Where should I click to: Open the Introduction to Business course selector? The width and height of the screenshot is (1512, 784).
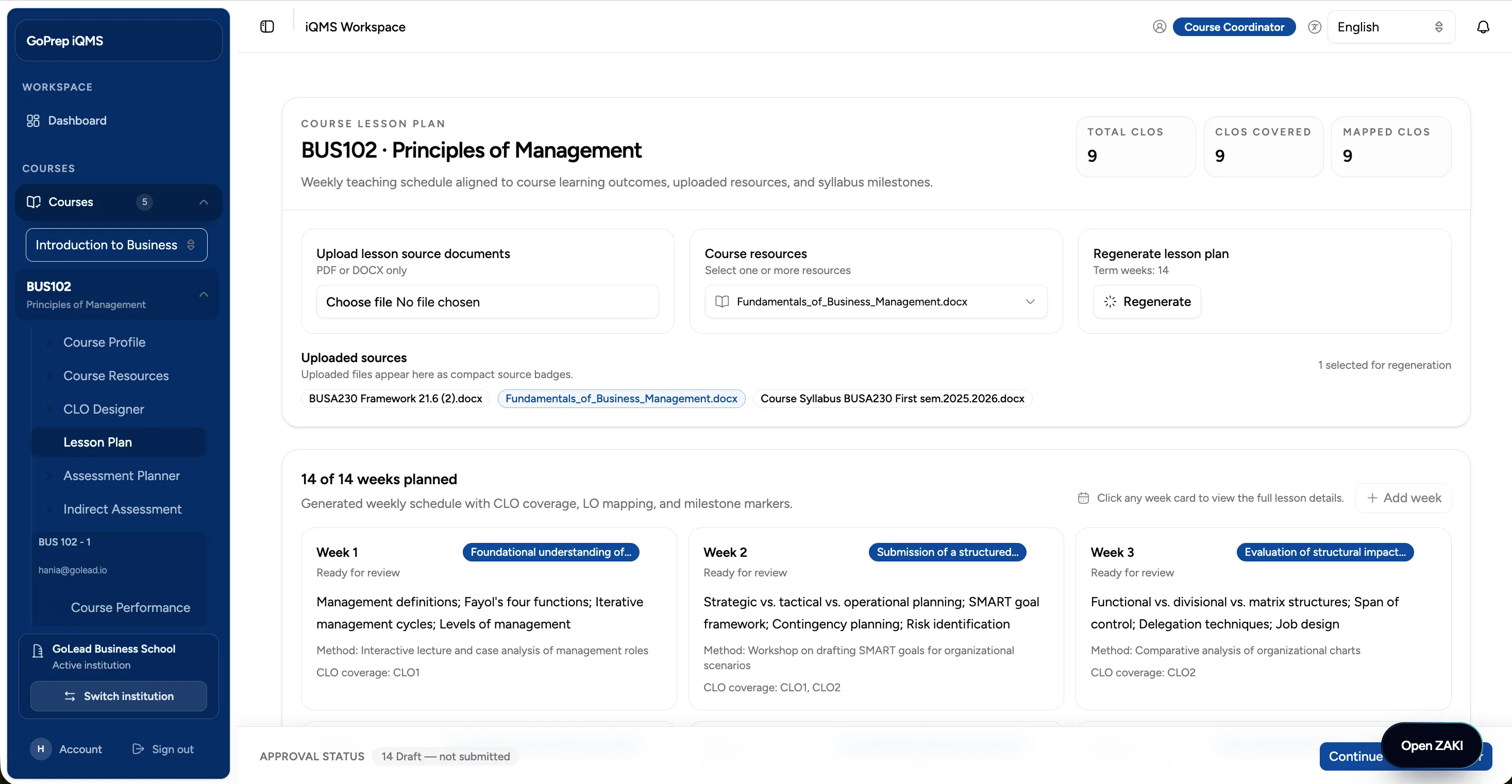point(116,245)
